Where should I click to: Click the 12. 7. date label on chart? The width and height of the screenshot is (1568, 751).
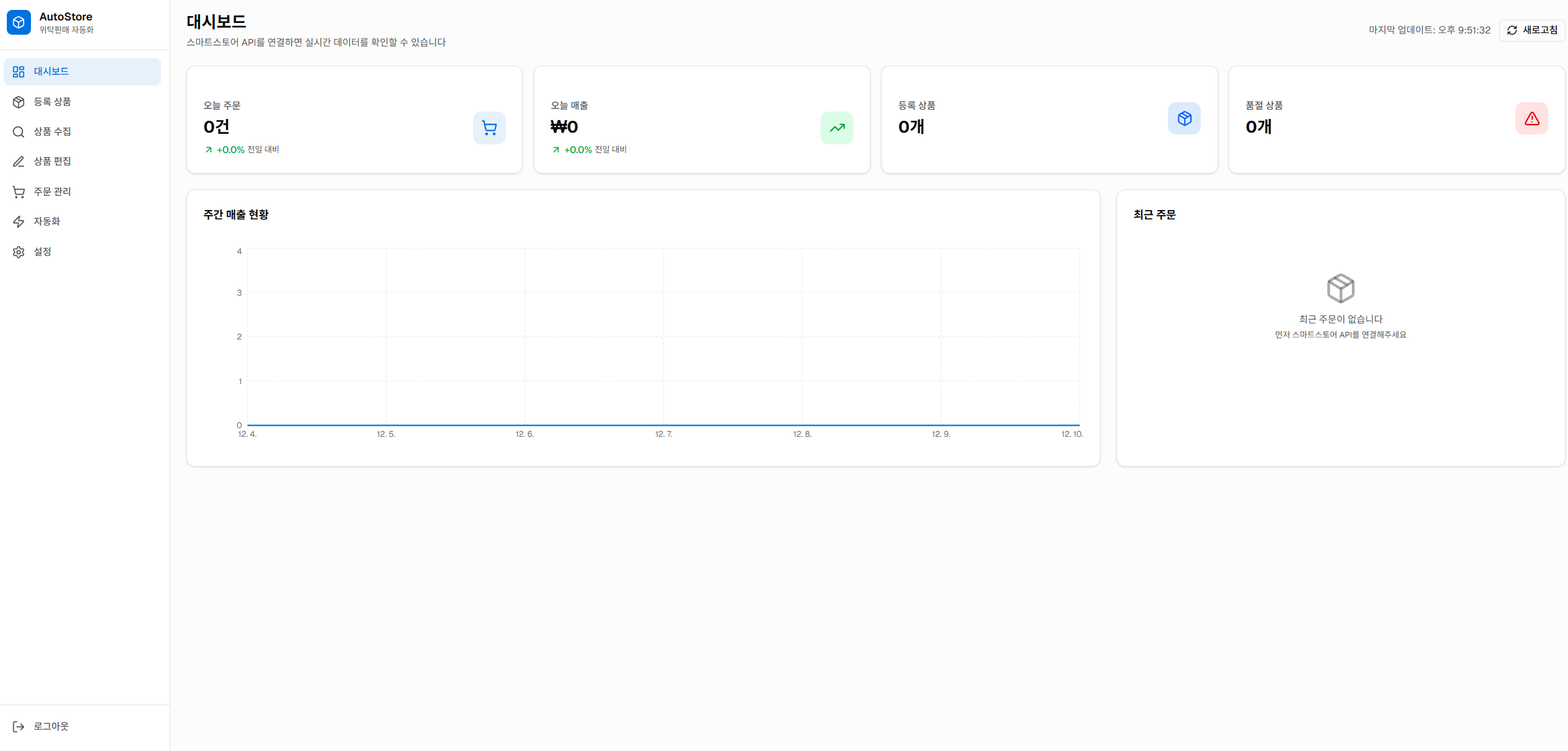tap(663, 434)
